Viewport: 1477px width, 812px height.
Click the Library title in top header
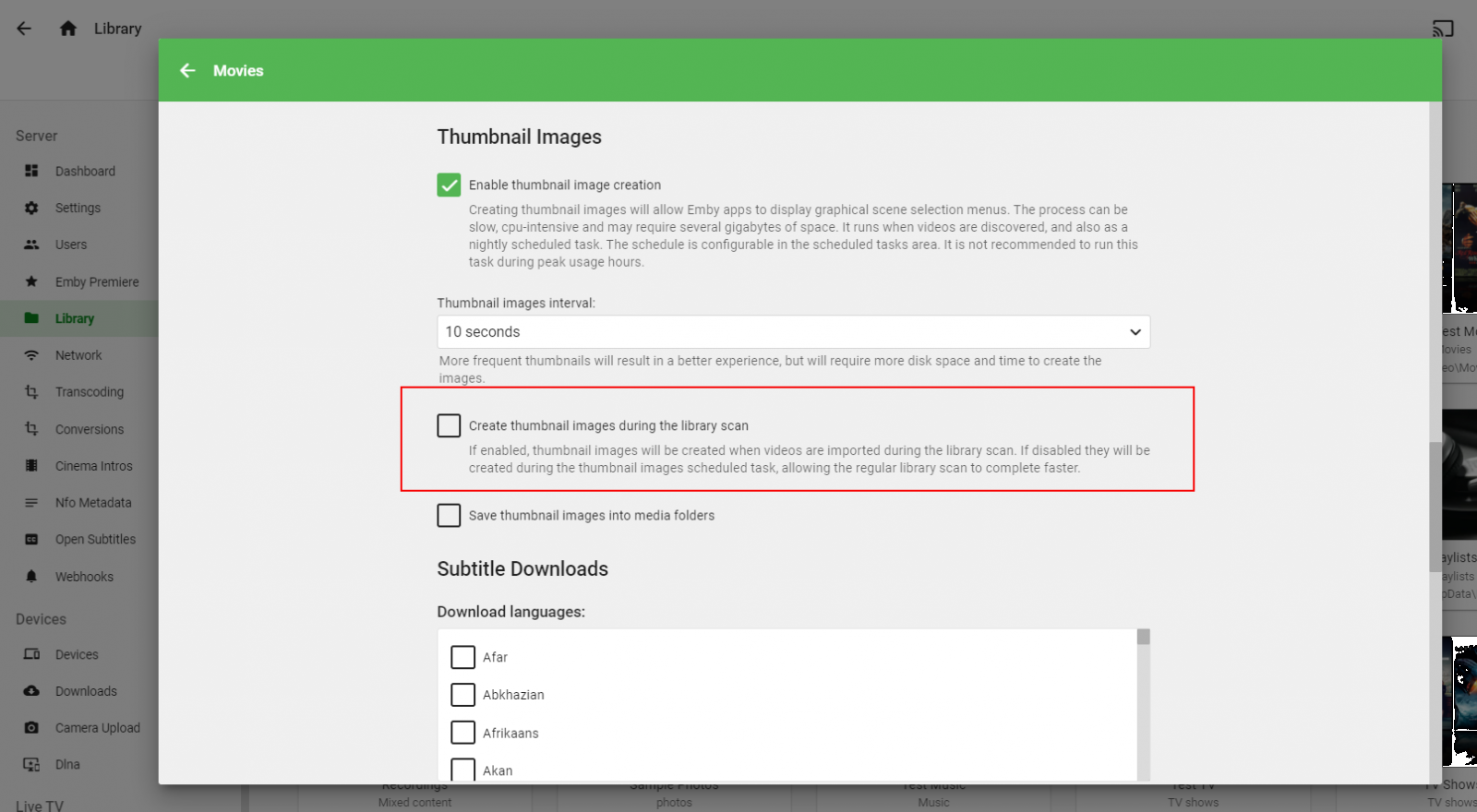pos(118,29)
